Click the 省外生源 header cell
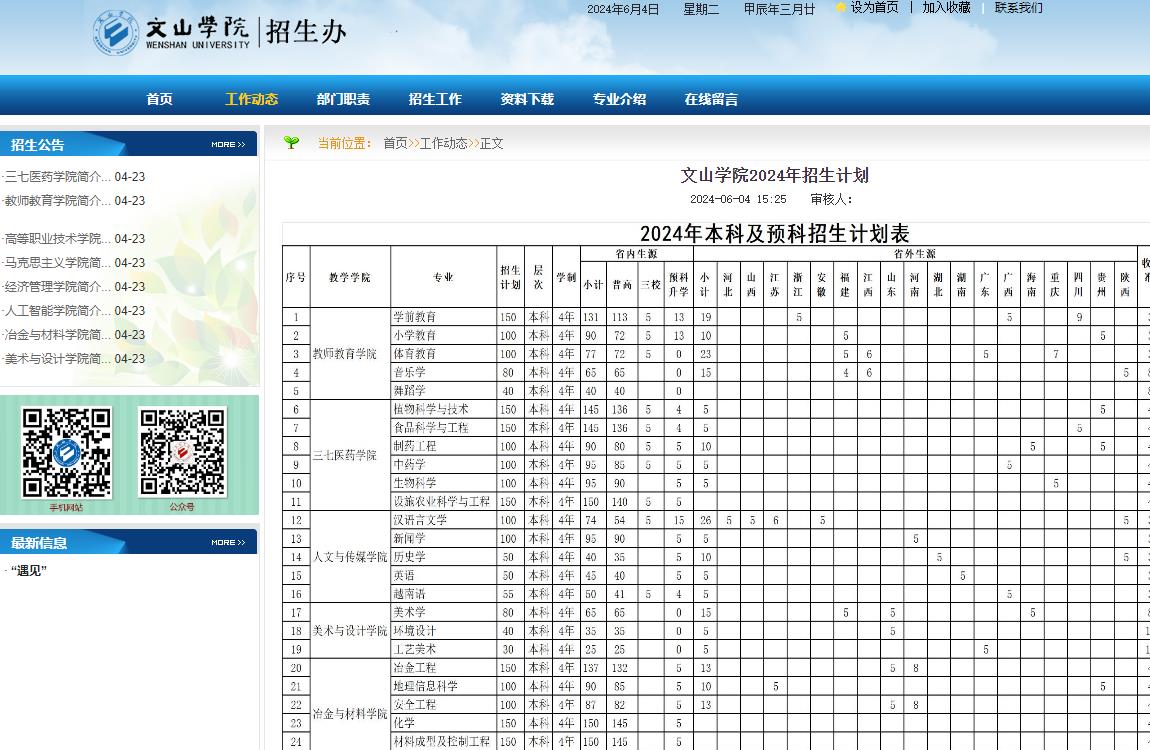 915,254
